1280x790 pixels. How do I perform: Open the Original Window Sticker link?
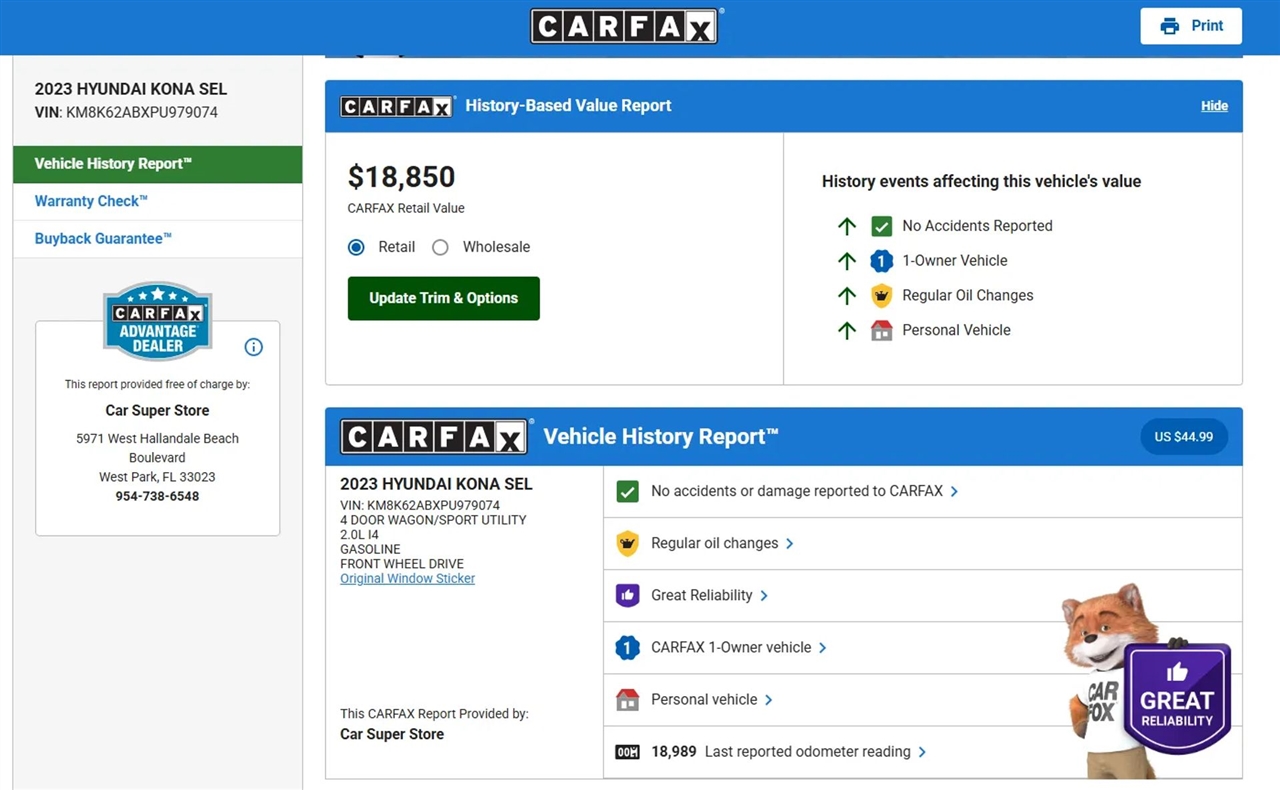[x=407, y=578]
